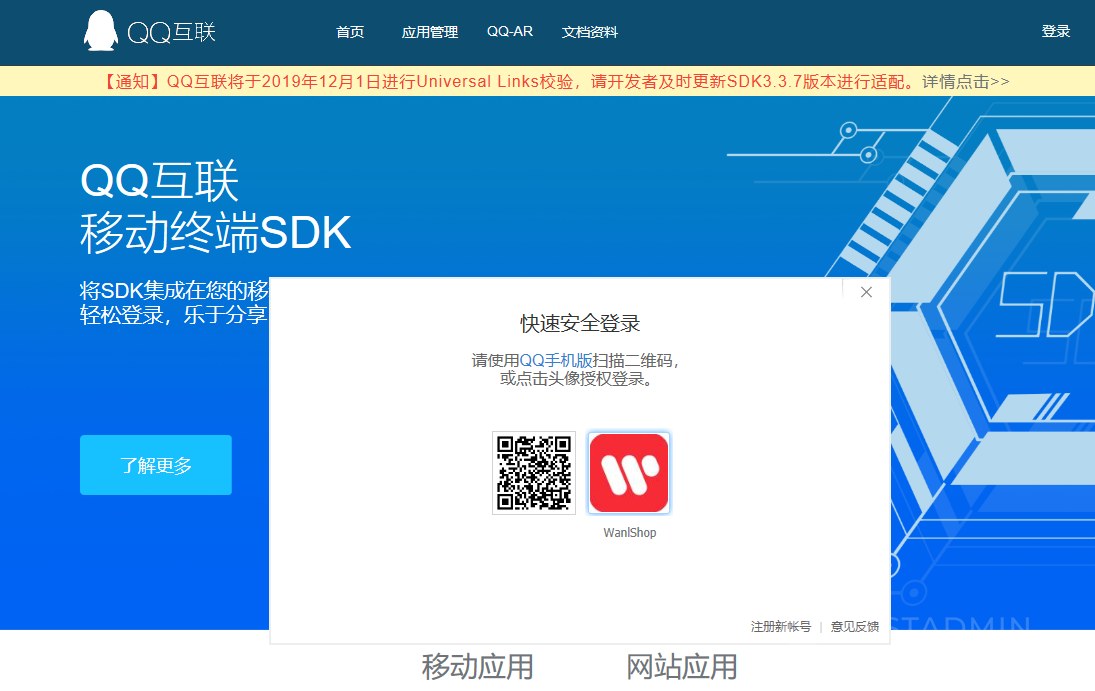Click the 登录 link in header
The height and width of the screenshot is (691, 1095).
tap(1055, 31)
